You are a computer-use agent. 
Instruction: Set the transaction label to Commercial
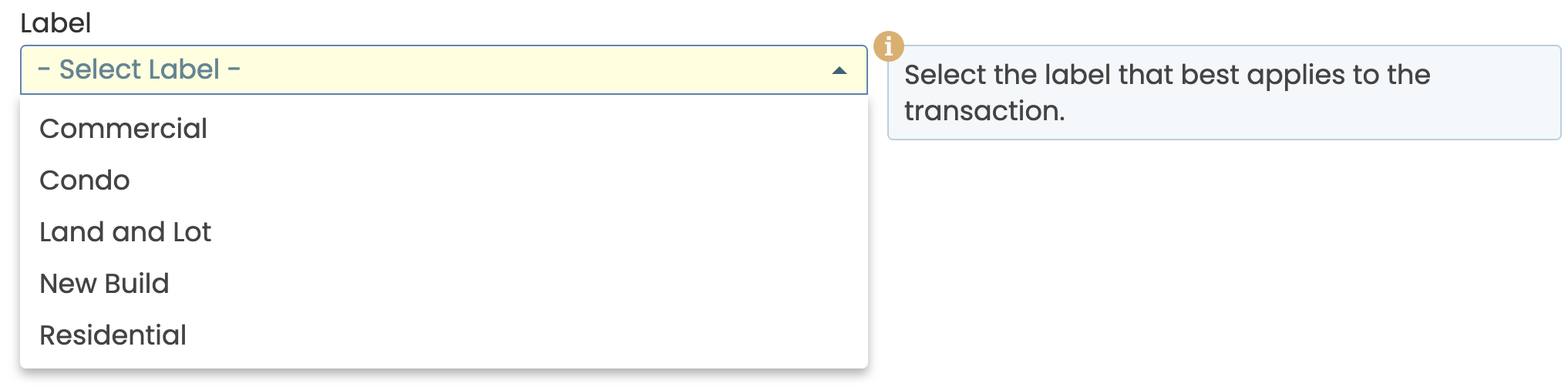click(x=123, y=129)
